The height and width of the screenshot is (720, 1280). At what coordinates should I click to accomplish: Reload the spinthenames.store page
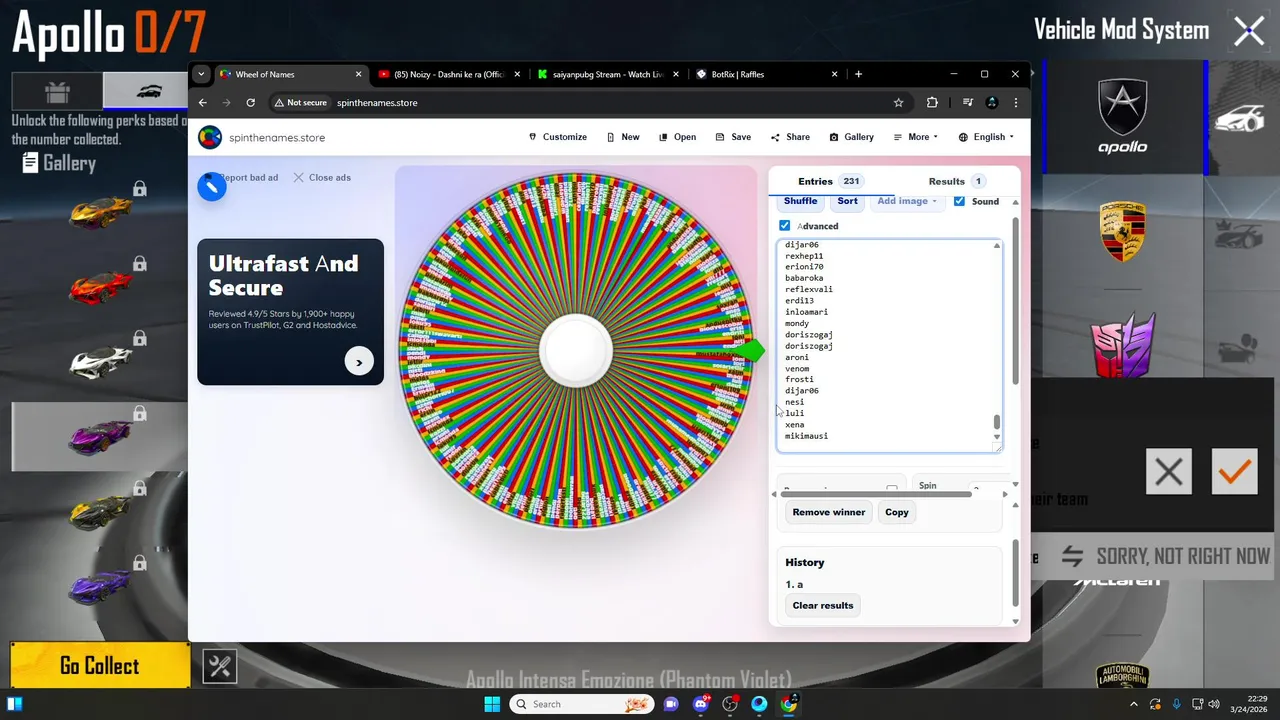pyautogui.click(x=250, y=102)
